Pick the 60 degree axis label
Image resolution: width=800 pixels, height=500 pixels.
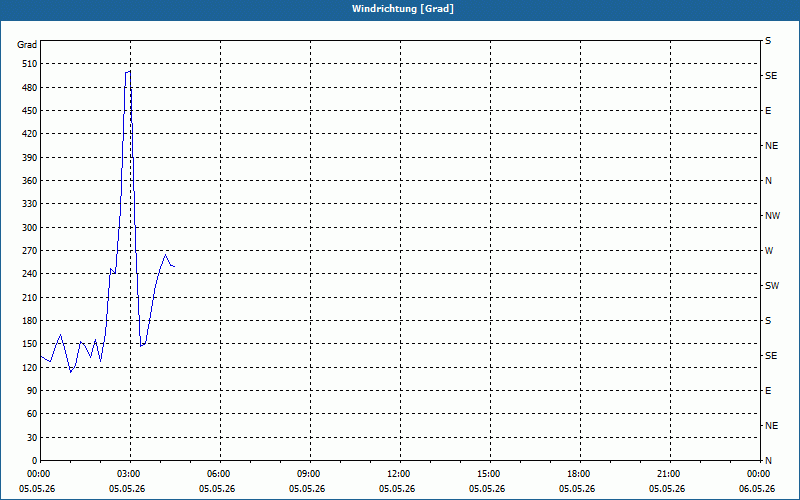[x=32, y=414]
